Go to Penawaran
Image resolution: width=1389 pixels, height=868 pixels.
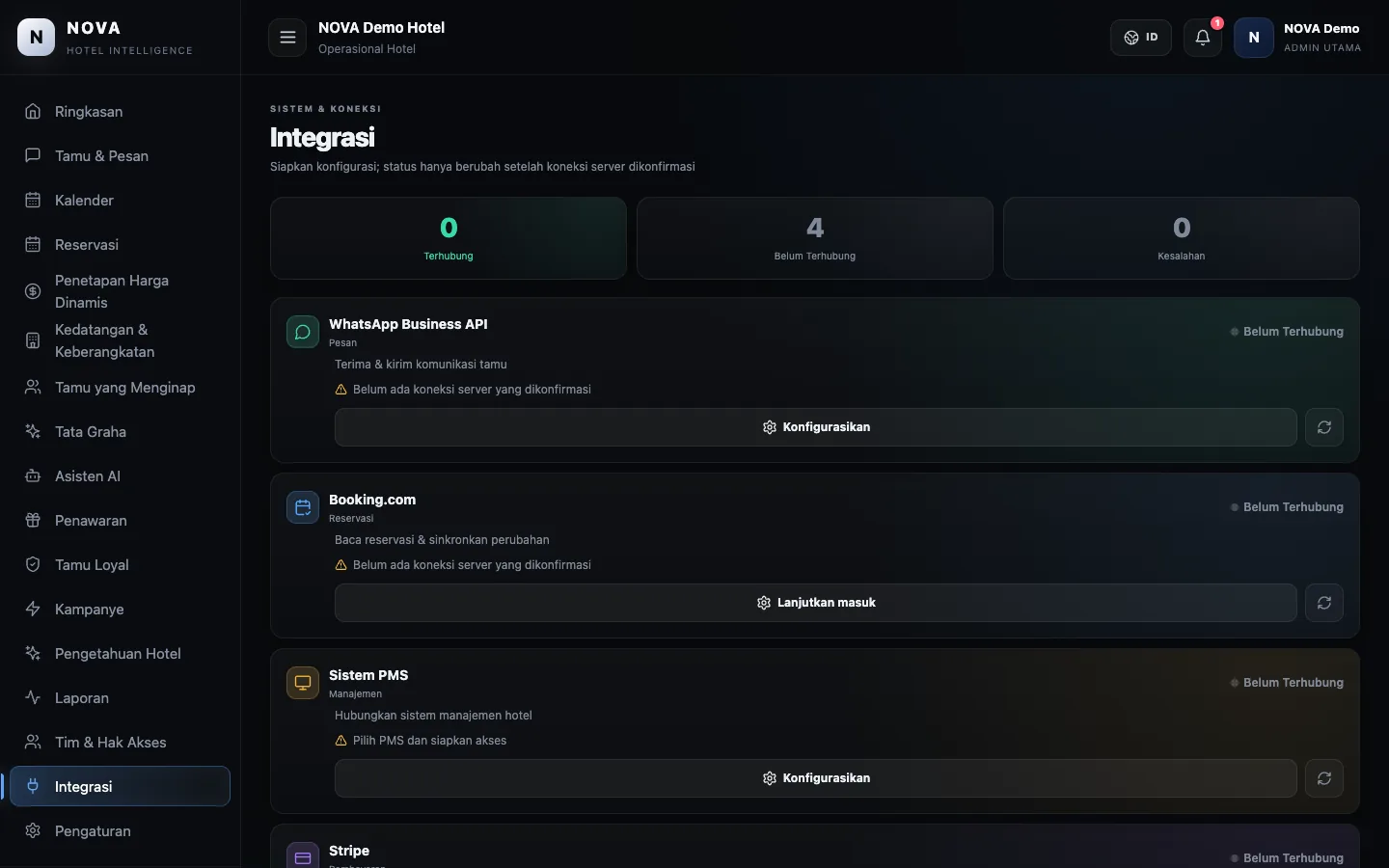(x=120, y=521)
